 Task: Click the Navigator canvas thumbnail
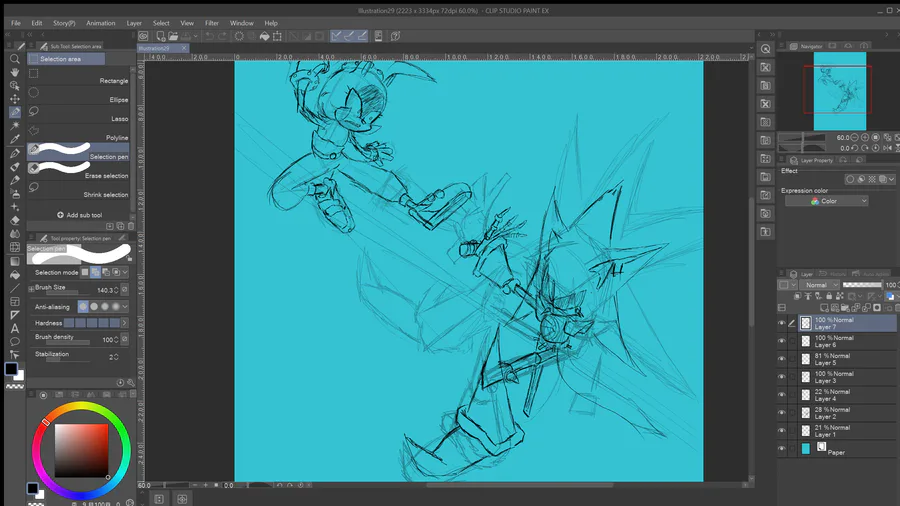pyautogui.click(x=839, y=91)
